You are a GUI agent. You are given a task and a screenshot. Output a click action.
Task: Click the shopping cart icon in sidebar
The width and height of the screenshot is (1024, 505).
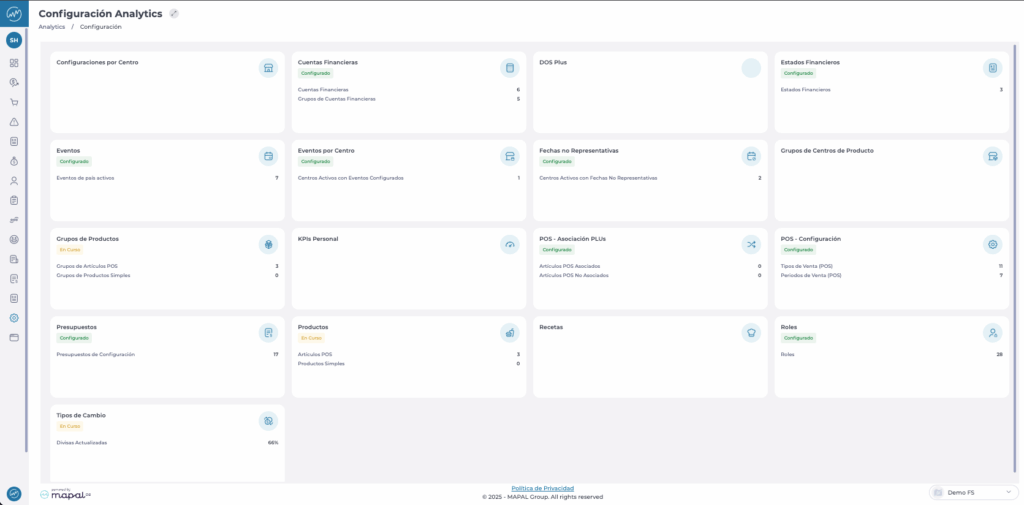point(14,102)
